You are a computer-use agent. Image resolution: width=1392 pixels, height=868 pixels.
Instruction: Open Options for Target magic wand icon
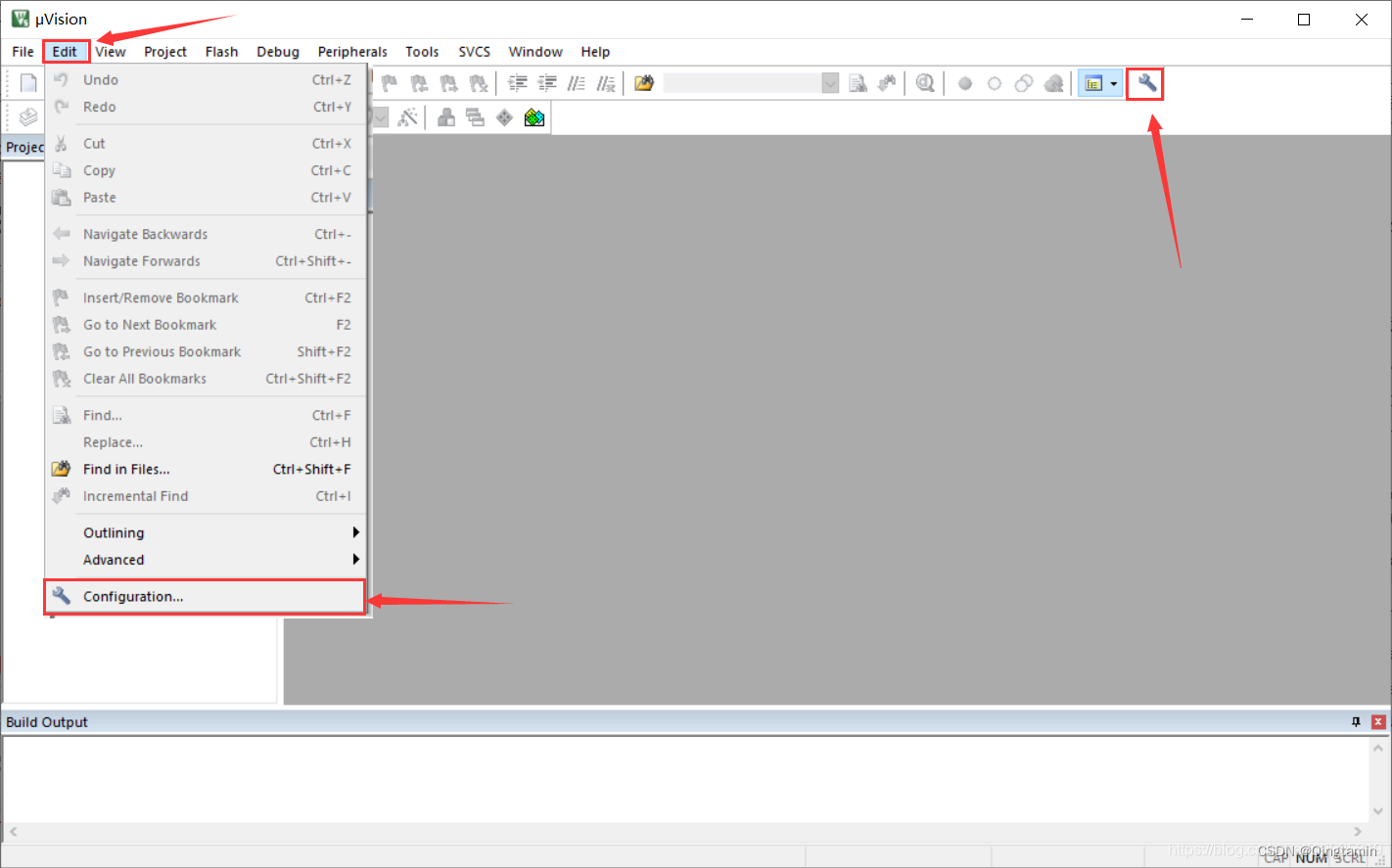coord(408,118)
